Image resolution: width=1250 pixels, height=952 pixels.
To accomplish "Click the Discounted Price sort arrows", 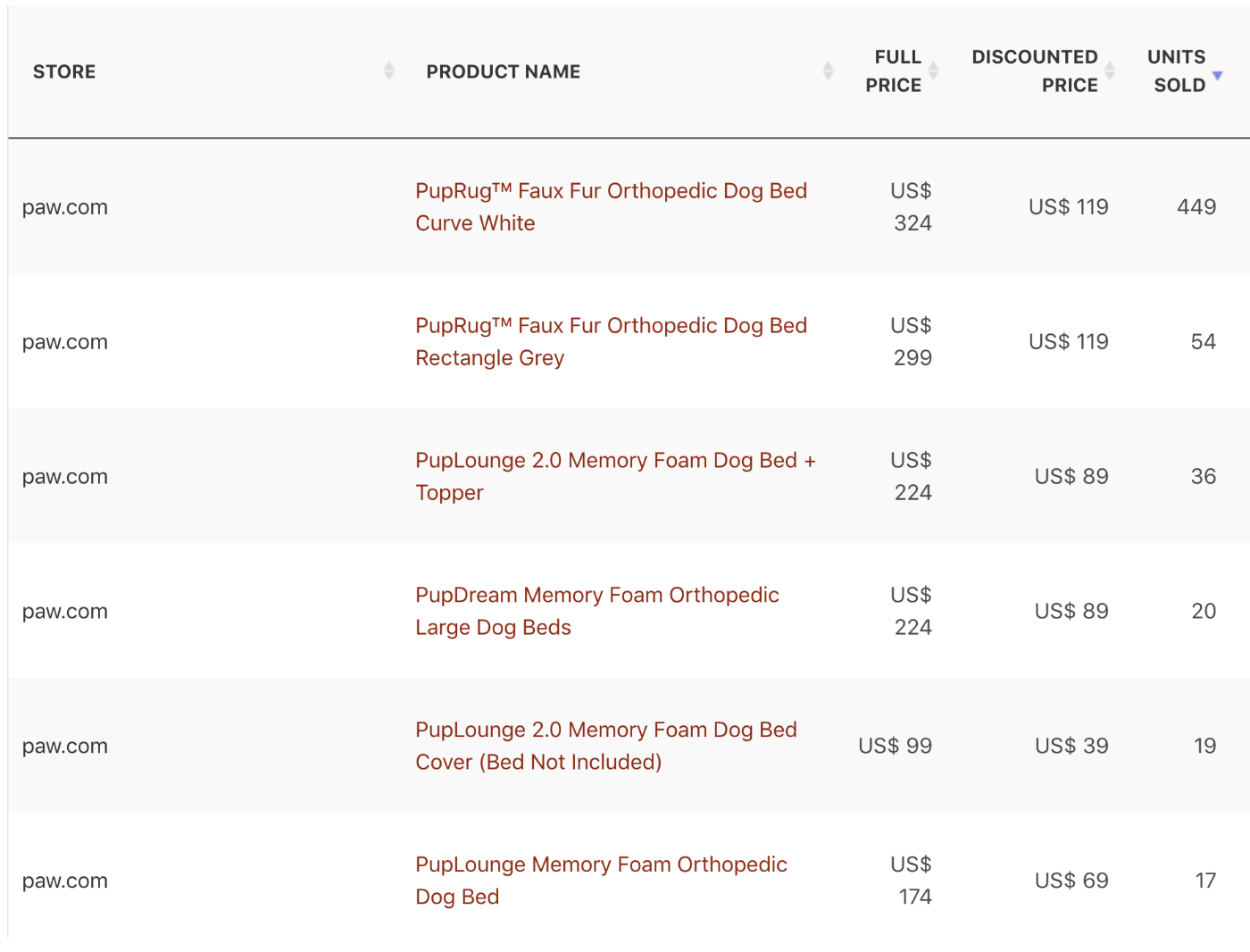I will pyautogui.click(x=1110, y=71).
